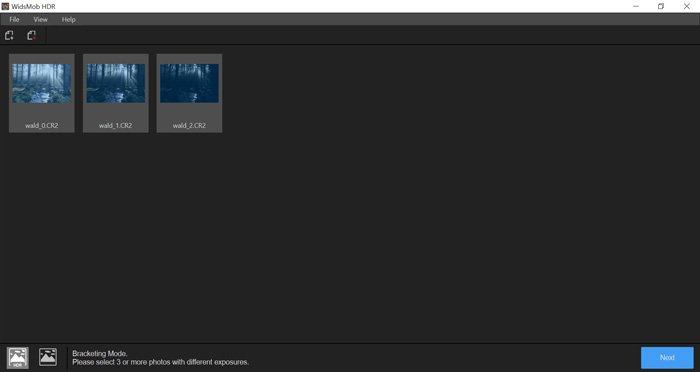This screenshot has height=372, width=700.
Task: Restore down the WidsMob HDR window
Action: click(661, 6)
